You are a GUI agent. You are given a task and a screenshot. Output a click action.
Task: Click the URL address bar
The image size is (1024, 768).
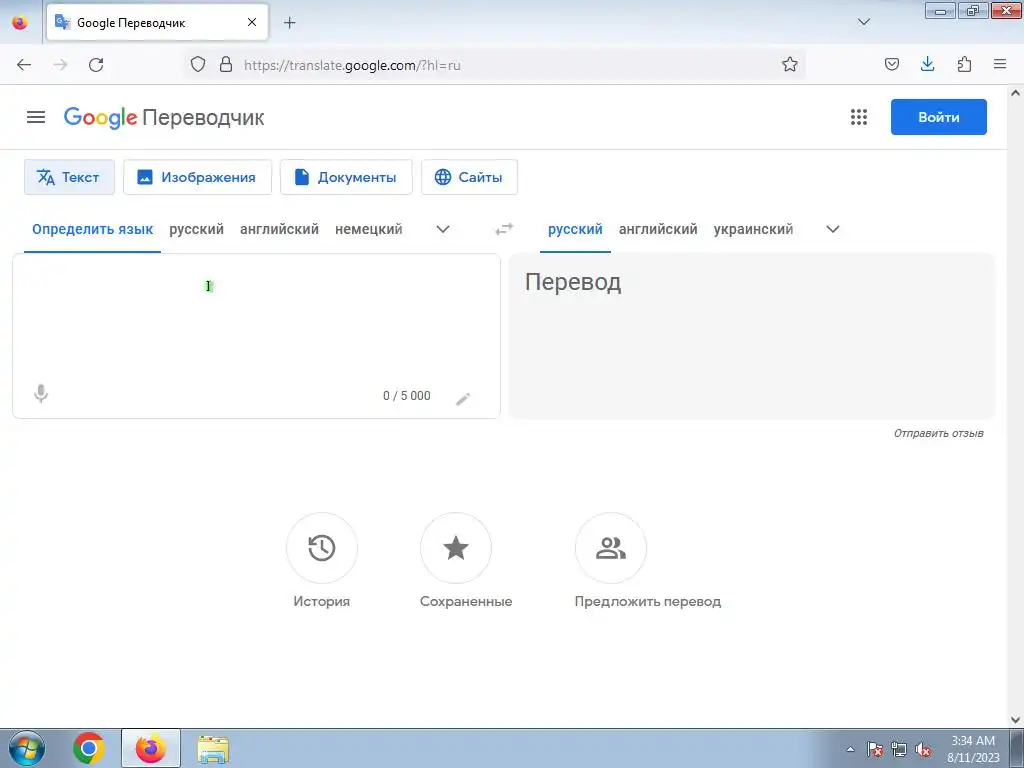click(x=496, y=65)
